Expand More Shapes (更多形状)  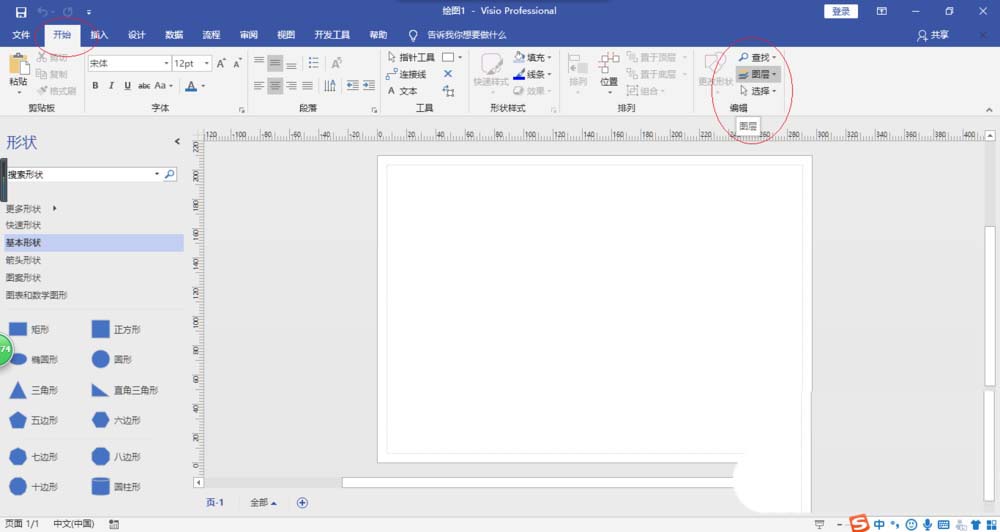(31, 209)
